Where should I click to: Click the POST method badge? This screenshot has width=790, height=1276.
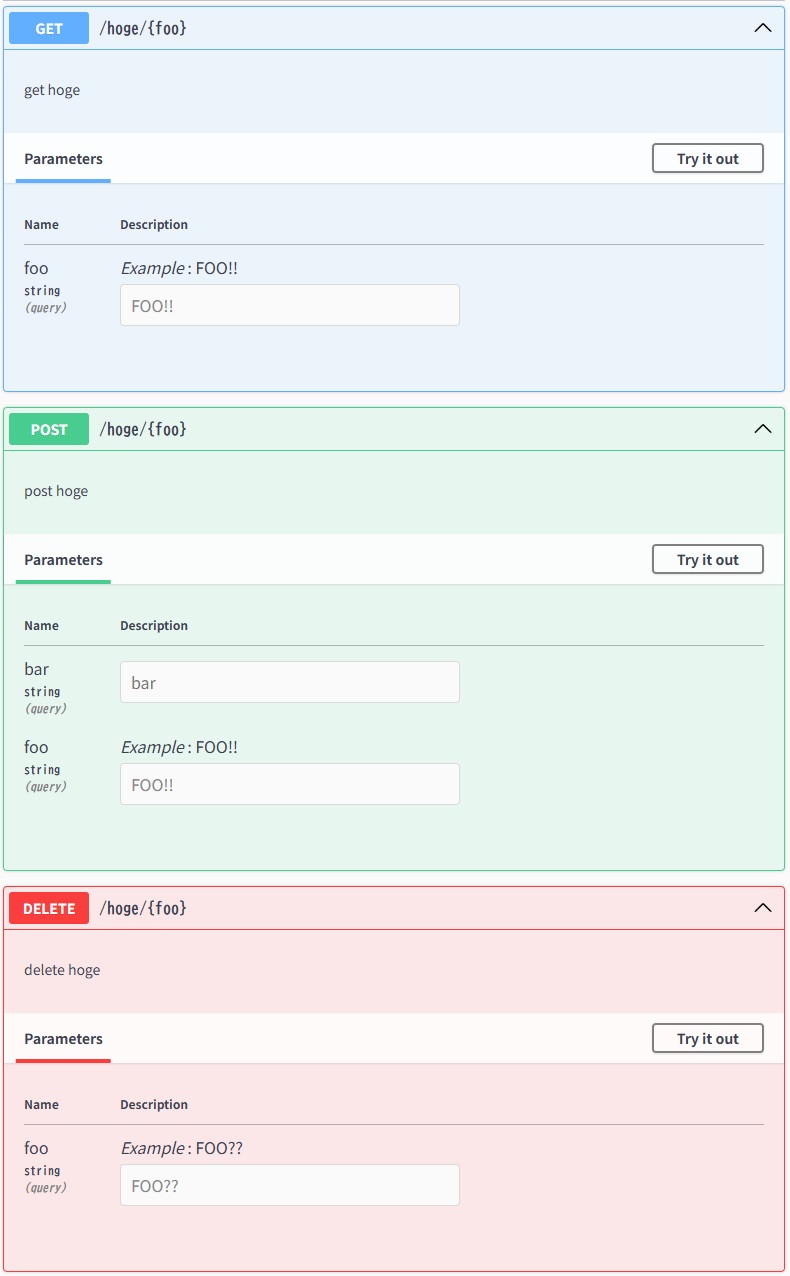pyautogui.click(x=48, y=428)
